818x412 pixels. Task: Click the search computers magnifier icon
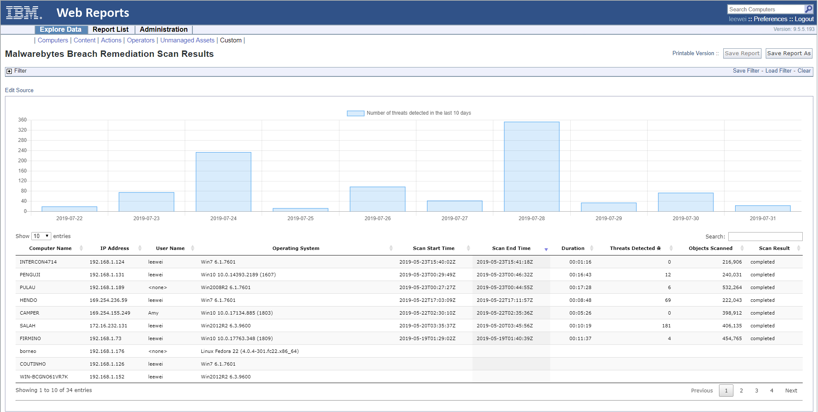click(x=809, y=9)
